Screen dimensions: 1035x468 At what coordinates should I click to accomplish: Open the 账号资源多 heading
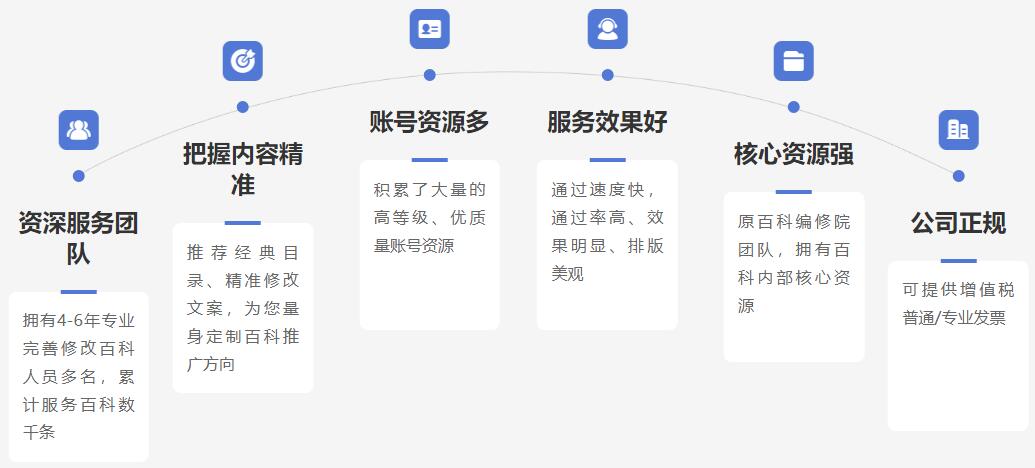coord(429,122)
